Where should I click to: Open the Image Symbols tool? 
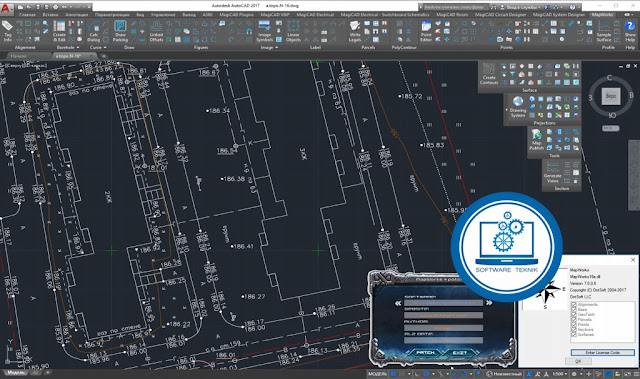[264, 31]
